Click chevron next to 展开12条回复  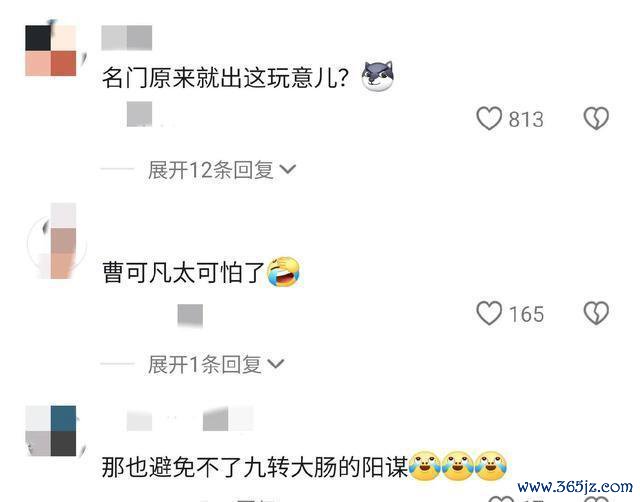tap(288, 169)
